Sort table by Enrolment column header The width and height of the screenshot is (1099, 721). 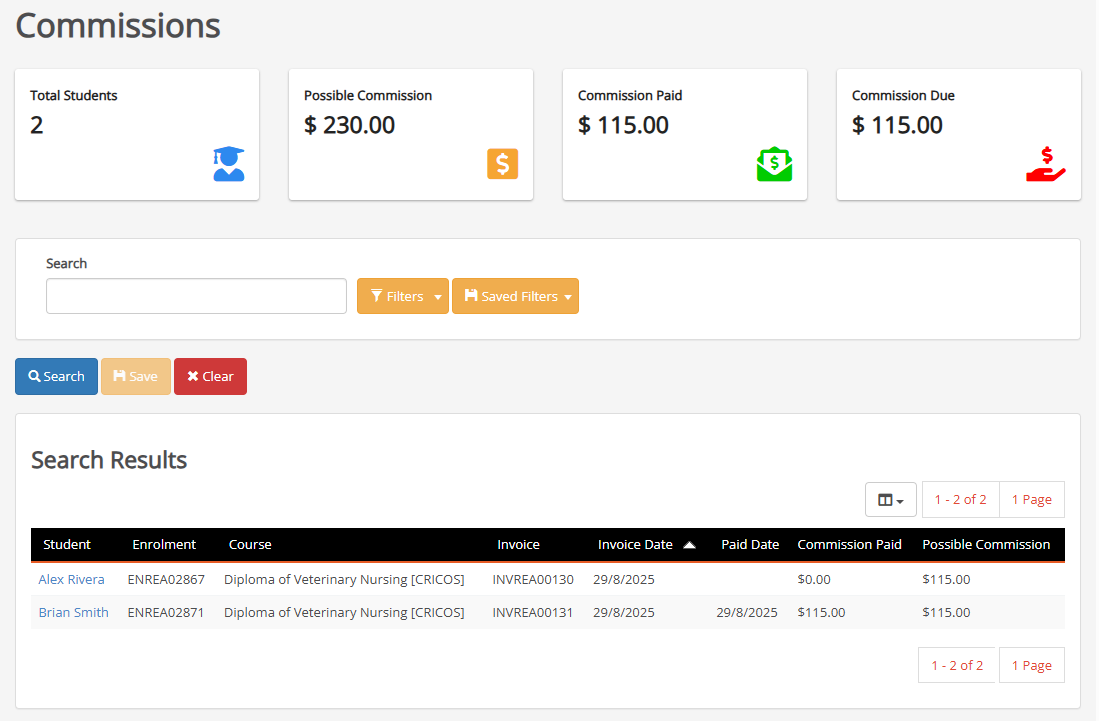pyautogui.click(x=164, y=544)
